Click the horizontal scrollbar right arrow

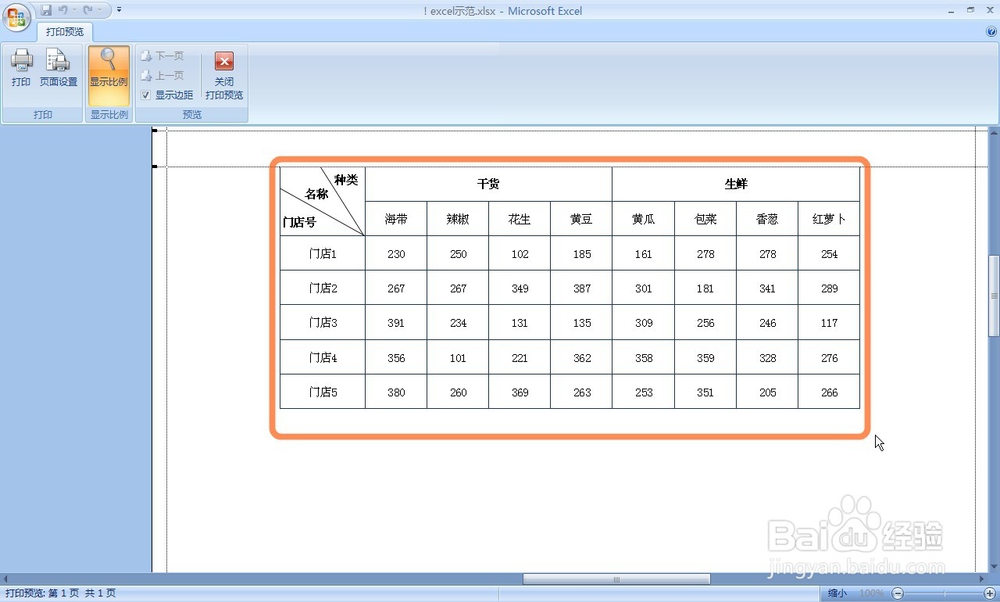click(982, 579)
